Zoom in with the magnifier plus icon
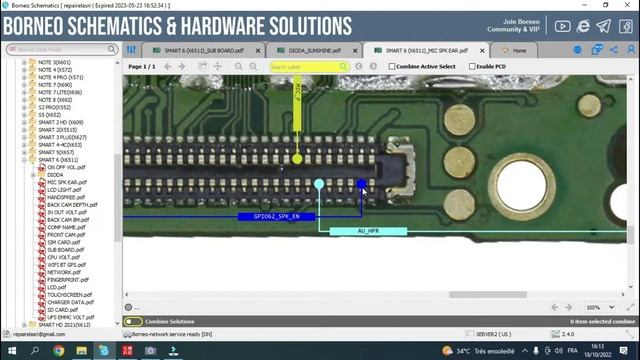640x360 pixels. [x=253, y=66]
